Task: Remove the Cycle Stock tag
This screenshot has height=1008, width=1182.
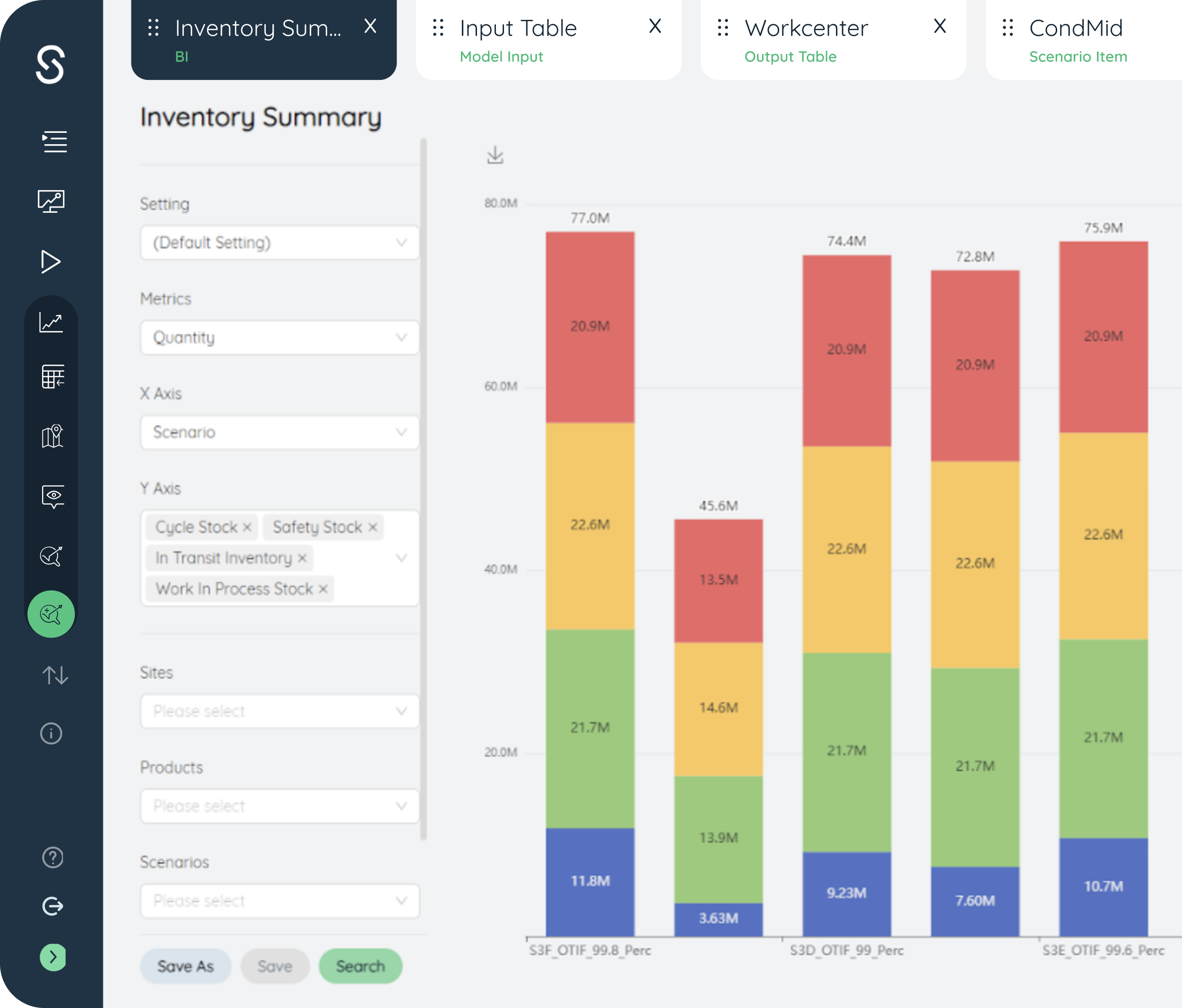Action: click(247, 528)
